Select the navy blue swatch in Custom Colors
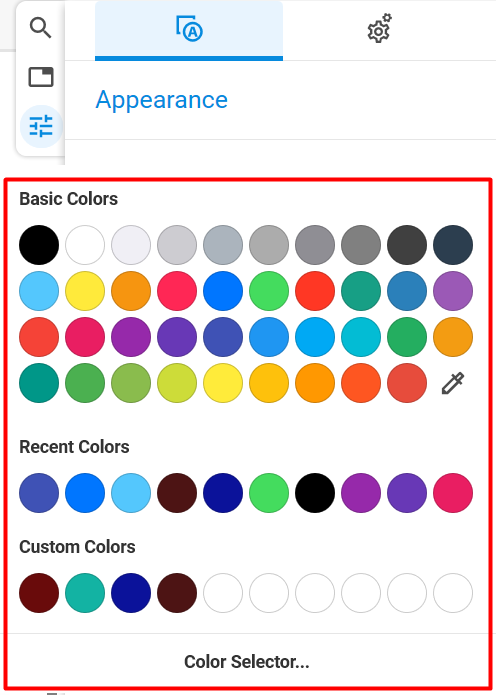 coord(131,593)
